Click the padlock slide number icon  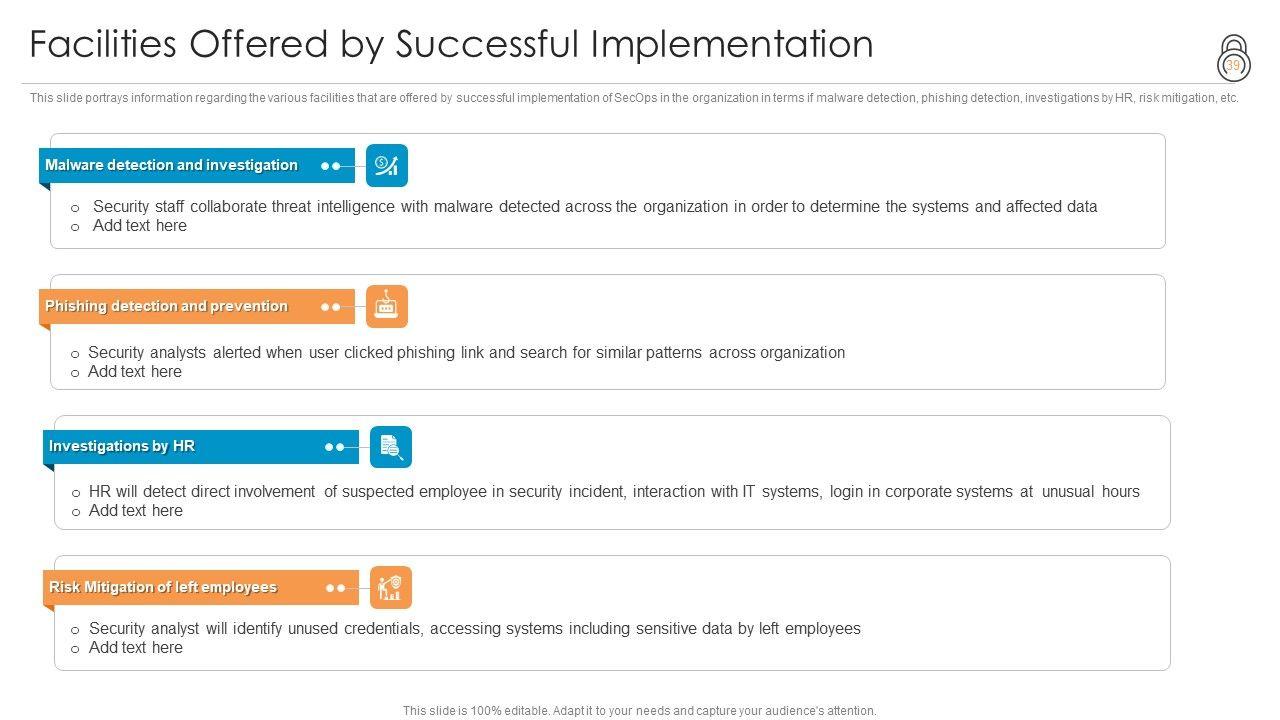[1234, 59]
